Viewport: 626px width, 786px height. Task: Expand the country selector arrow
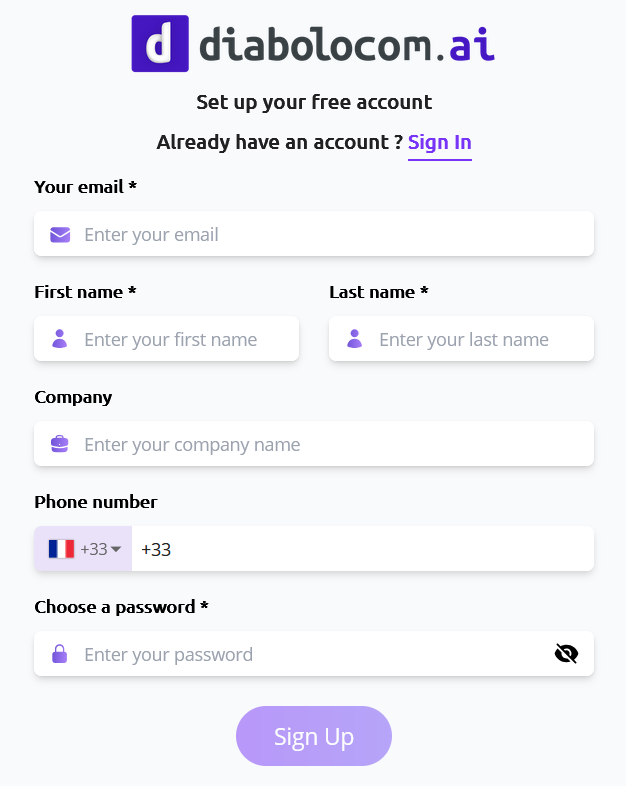tap(116, 549)
